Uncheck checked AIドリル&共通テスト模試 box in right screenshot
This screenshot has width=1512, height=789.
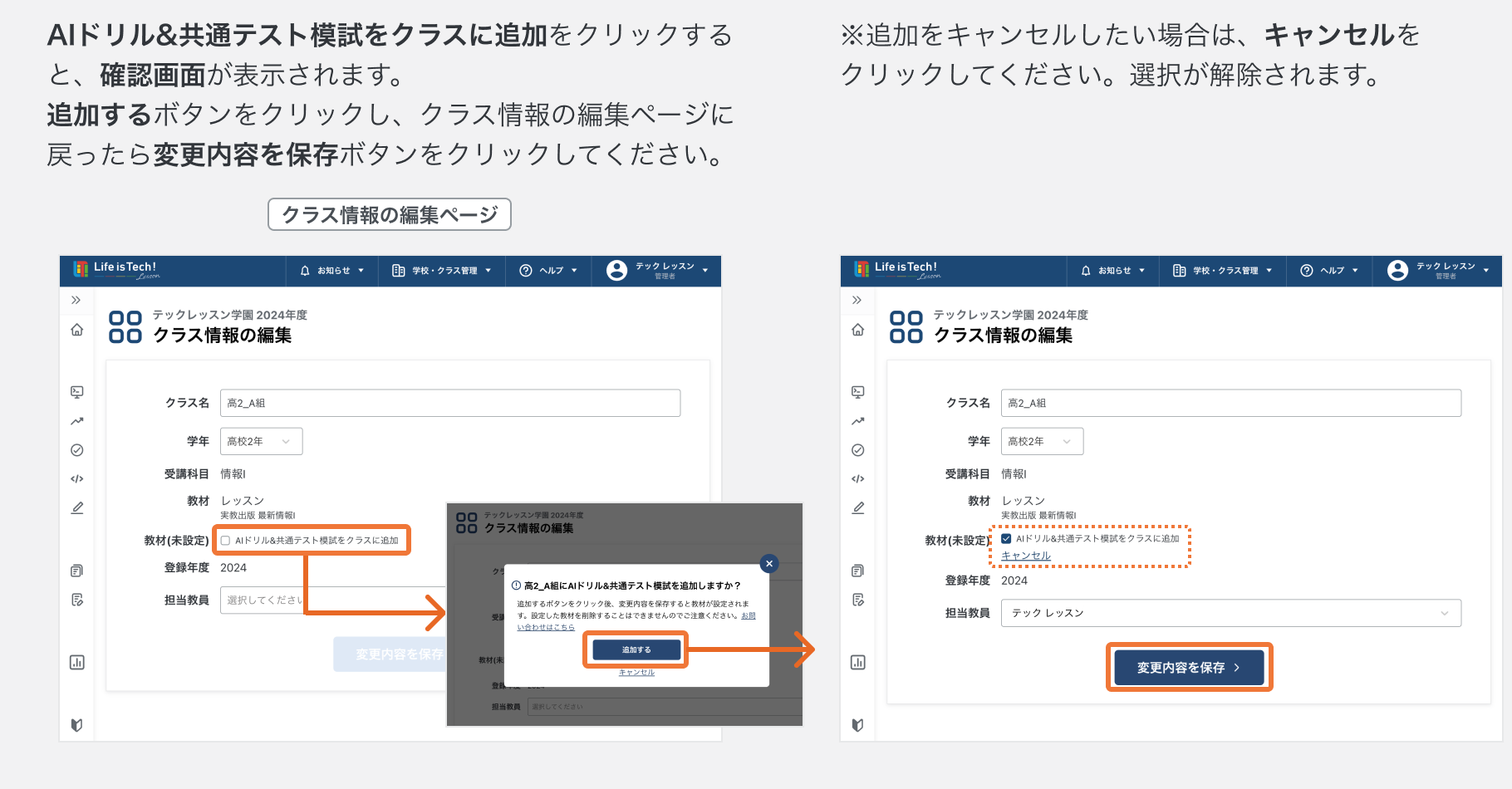(1006, 539)
